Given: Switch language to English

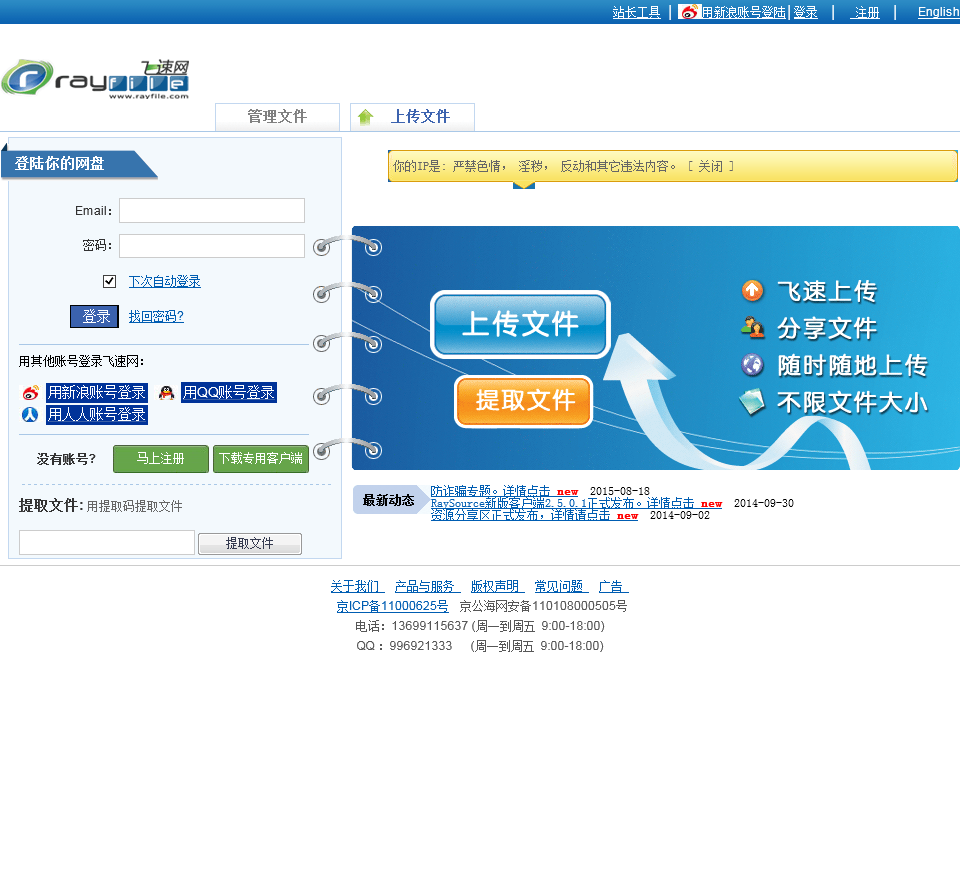Looking at the screenshot, I should tap(939, 12).
